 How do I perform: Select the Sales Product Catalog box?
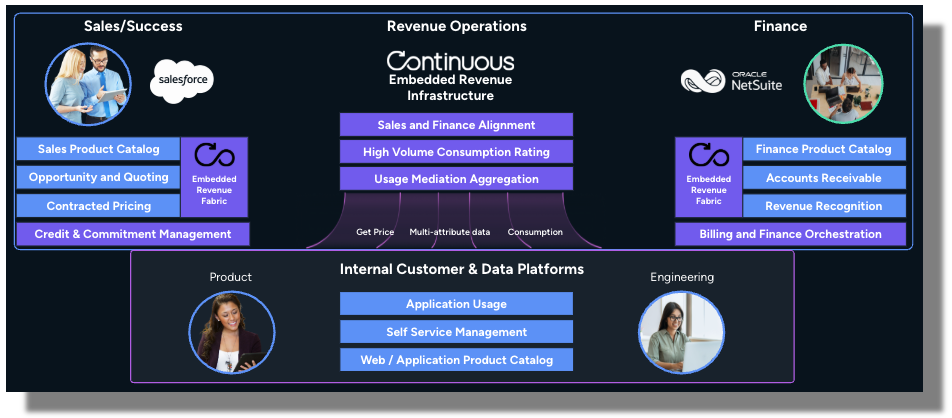coord(98,149)
